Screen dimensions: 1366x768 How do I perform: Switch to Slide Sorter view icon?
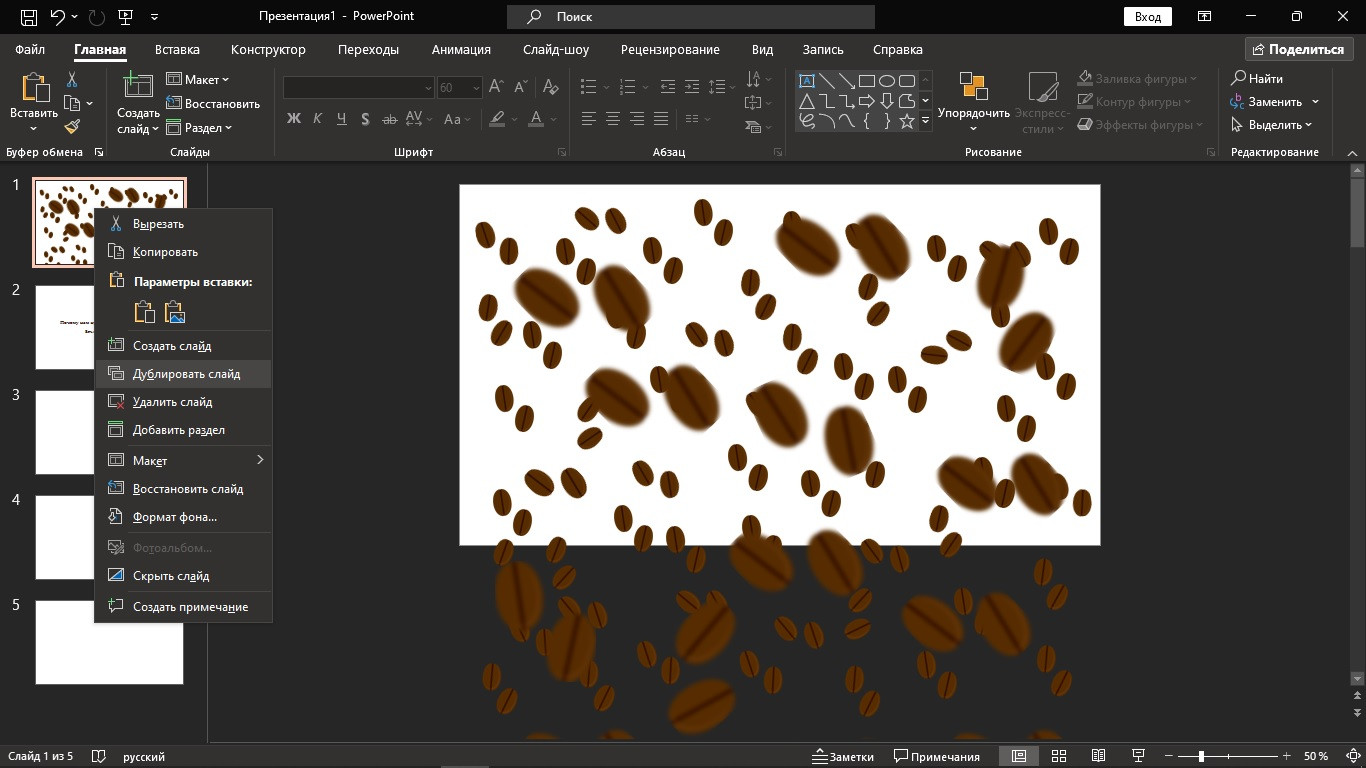(1059, 756)
